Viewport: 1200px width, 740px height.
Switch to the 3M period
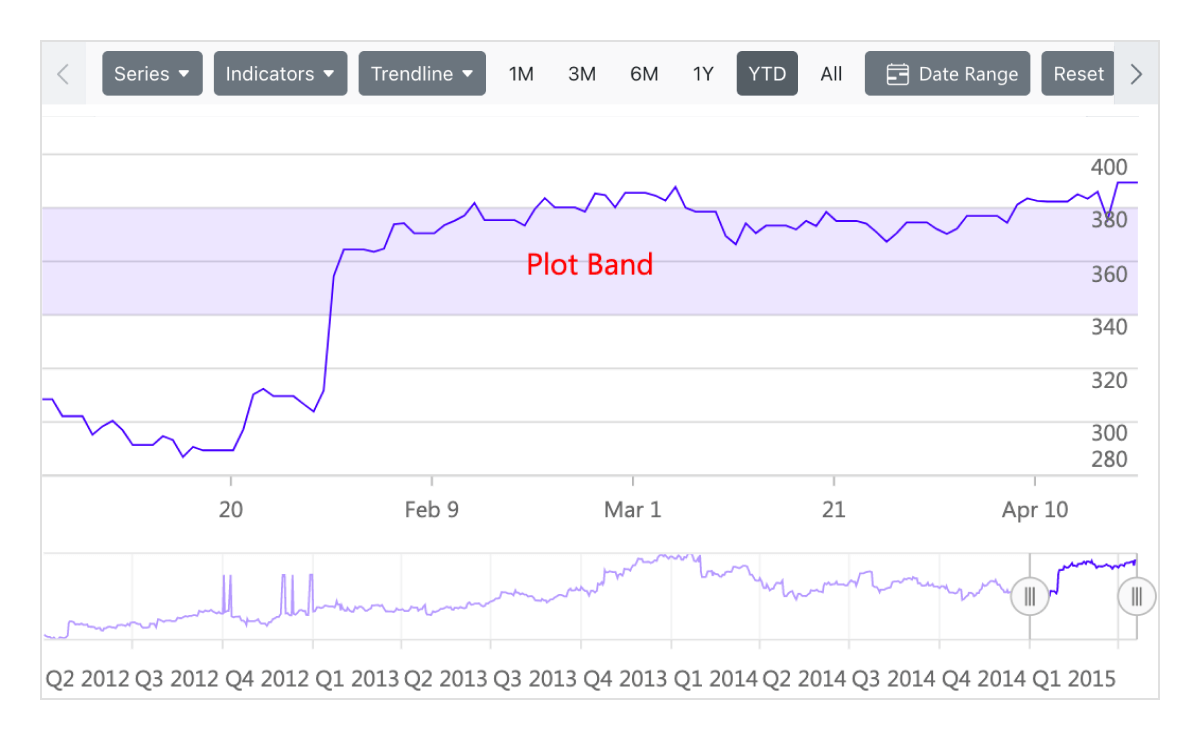[582, 74]
